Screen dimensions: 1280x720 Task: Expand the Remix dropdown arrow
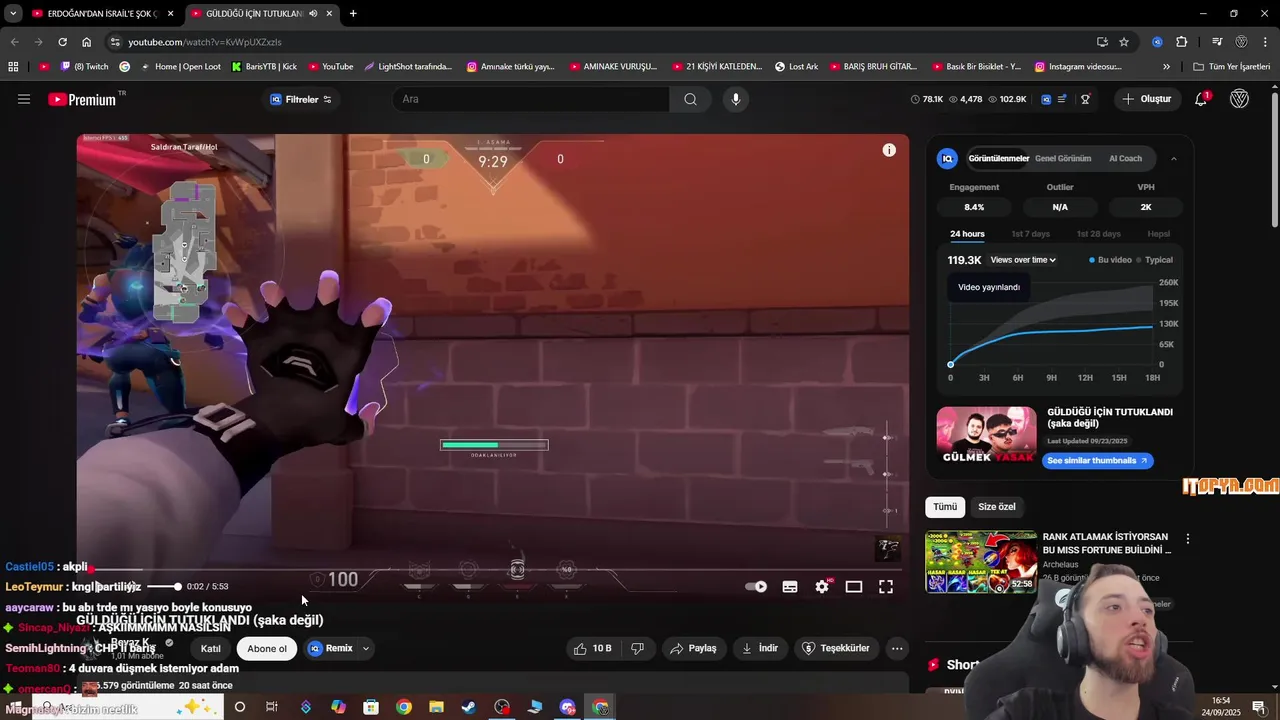[366, 648]
